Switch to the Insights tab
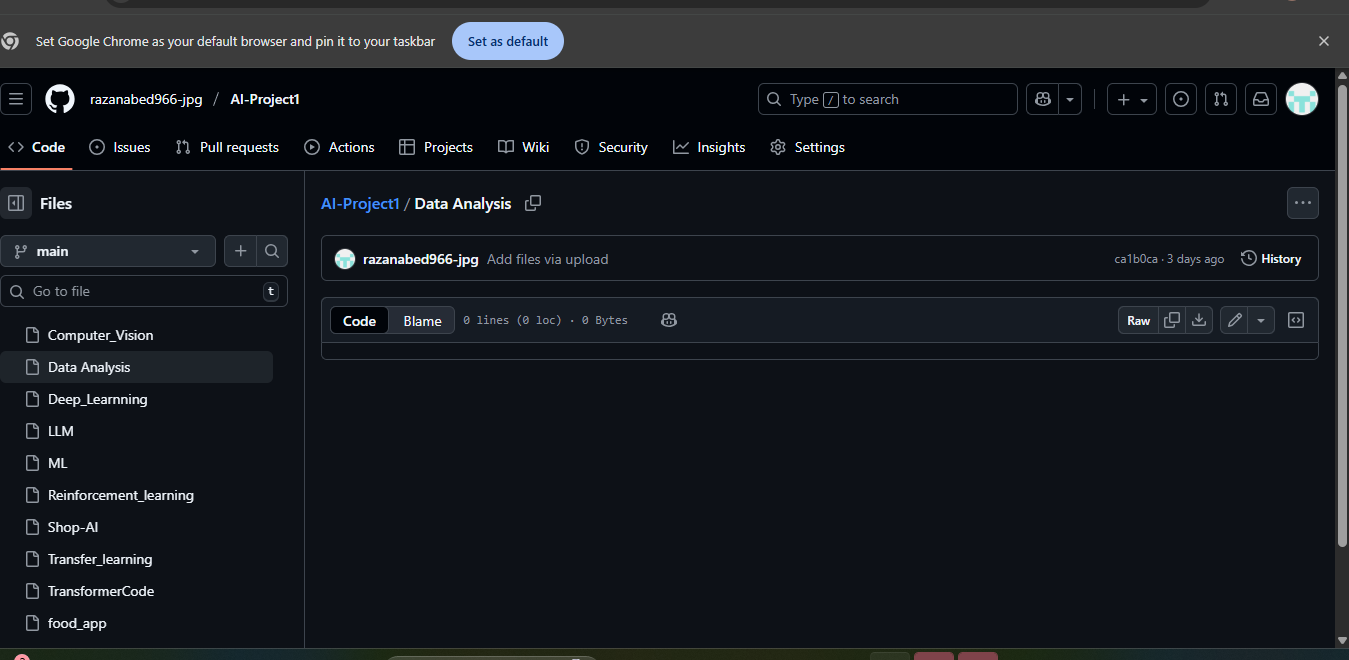The width and height of the screenshot is (1349, 660). 709,147
